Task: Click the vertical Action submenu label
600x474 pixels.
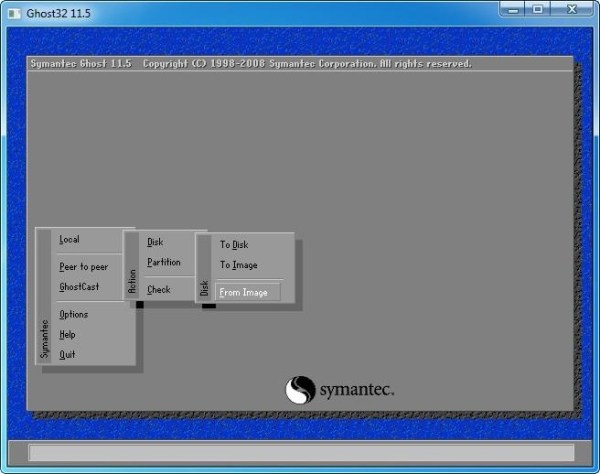Action: pyautogui.click(x=132, y=280)
